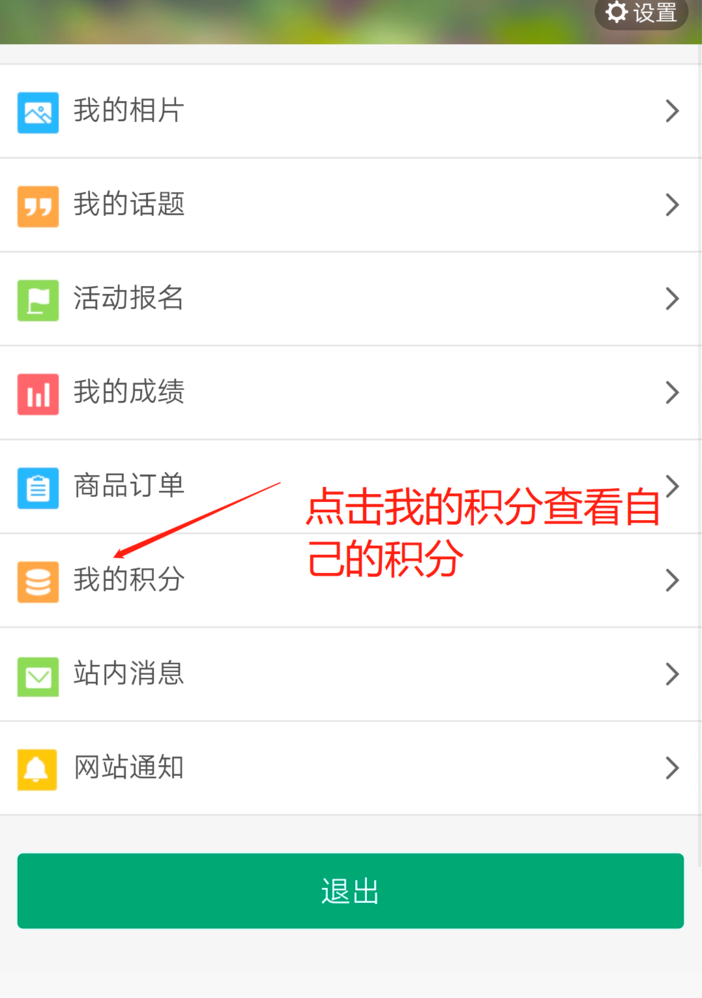Click the orange coin-stack icon for 我的积分
Image resolution: width=702 pixels, height=998 pixels.
pos(38,582)
